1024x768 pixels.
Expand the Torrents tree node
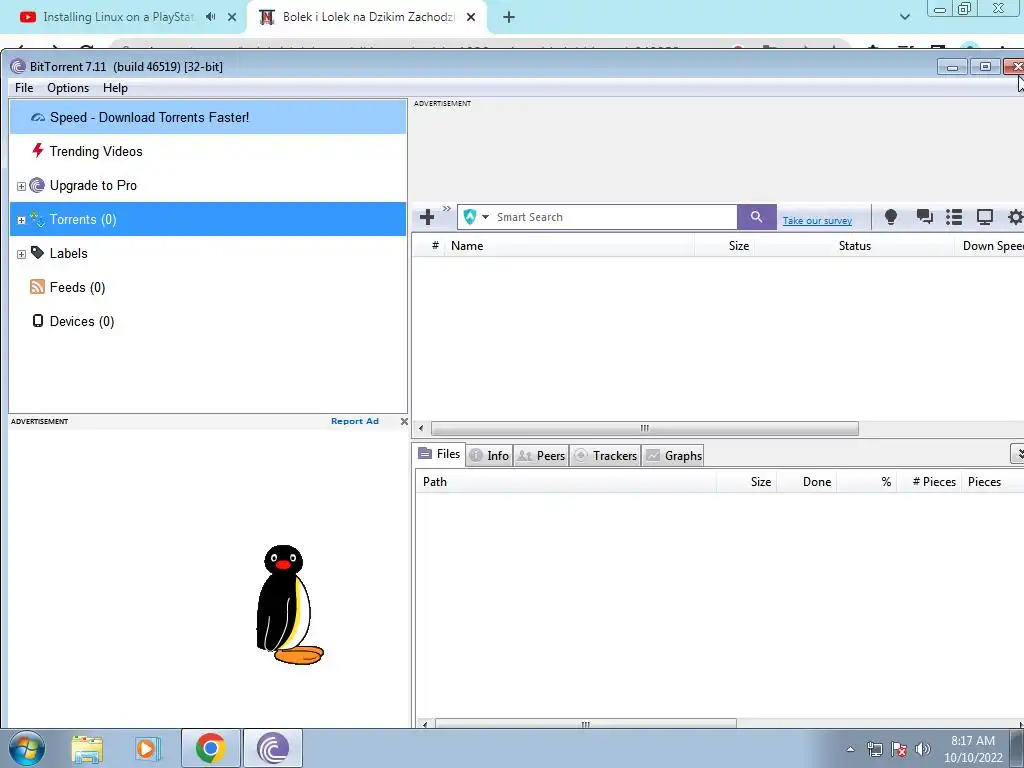point(22,220)
